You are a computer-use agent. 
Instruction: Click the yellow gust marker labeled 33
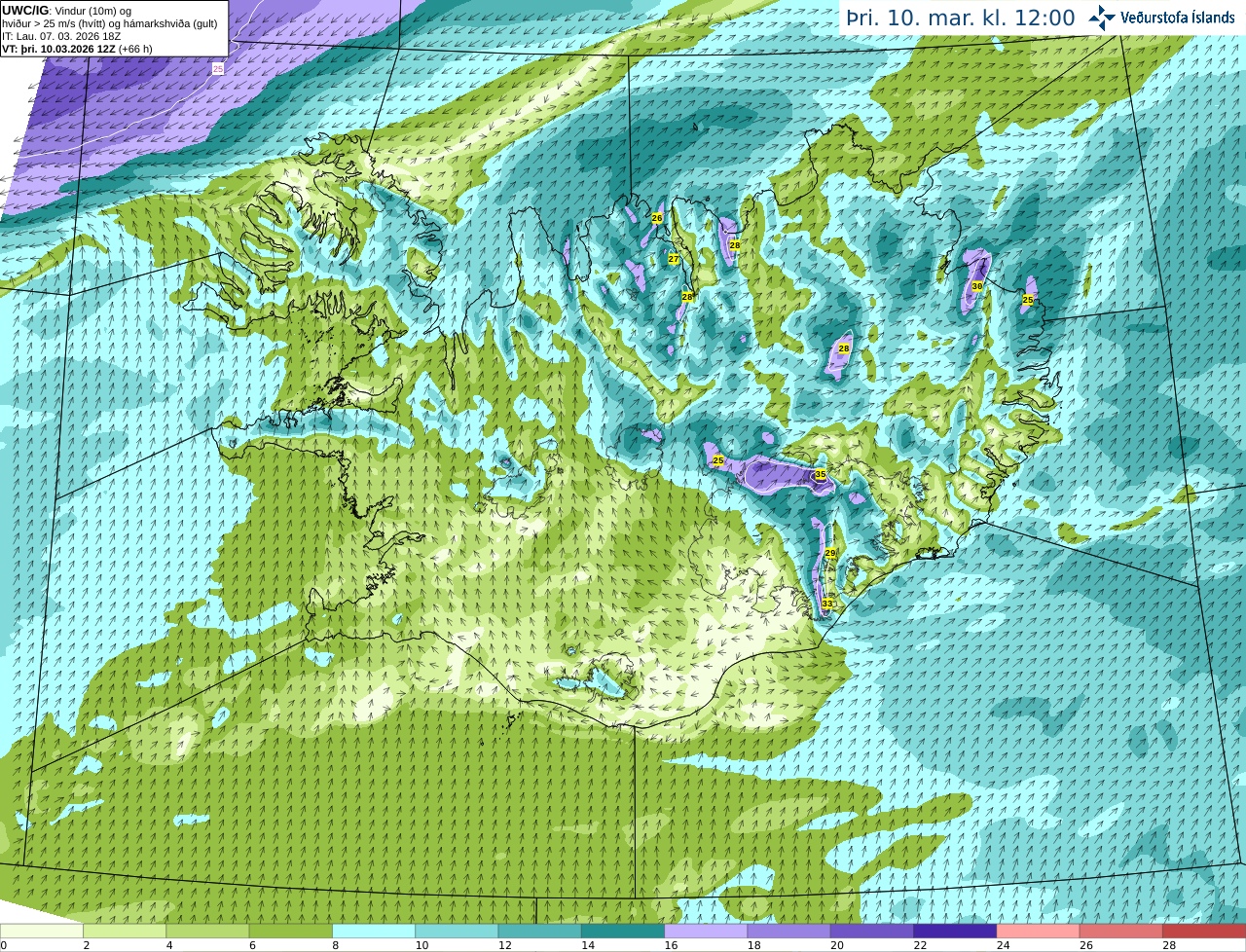(x=827, y=604)
